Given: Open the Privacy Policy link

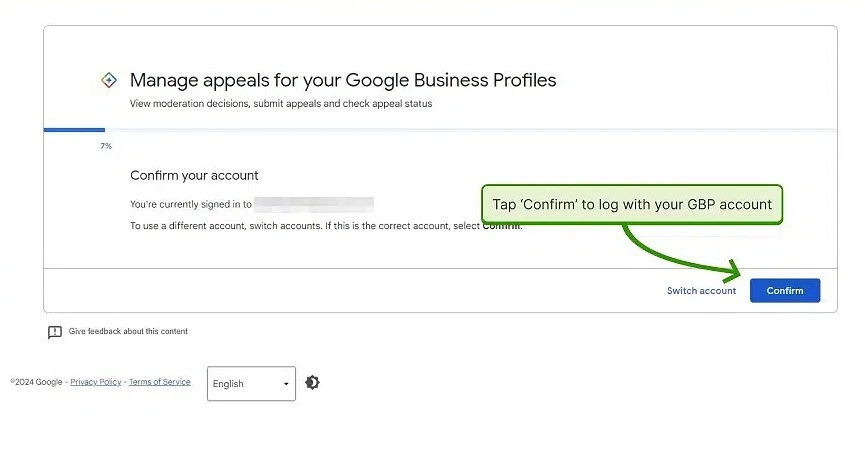Looking at the screenshot, I should [95, 382].
